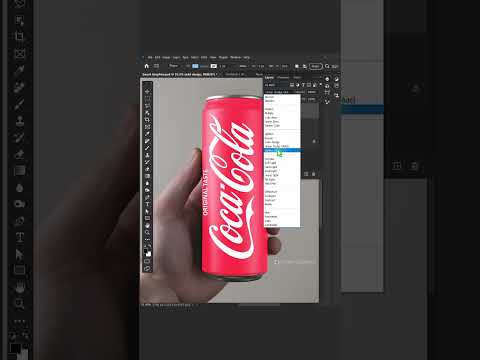Screen dimensions: 480x360
Task: Click the Home icon in options bar
Action: tap(146, 66)
